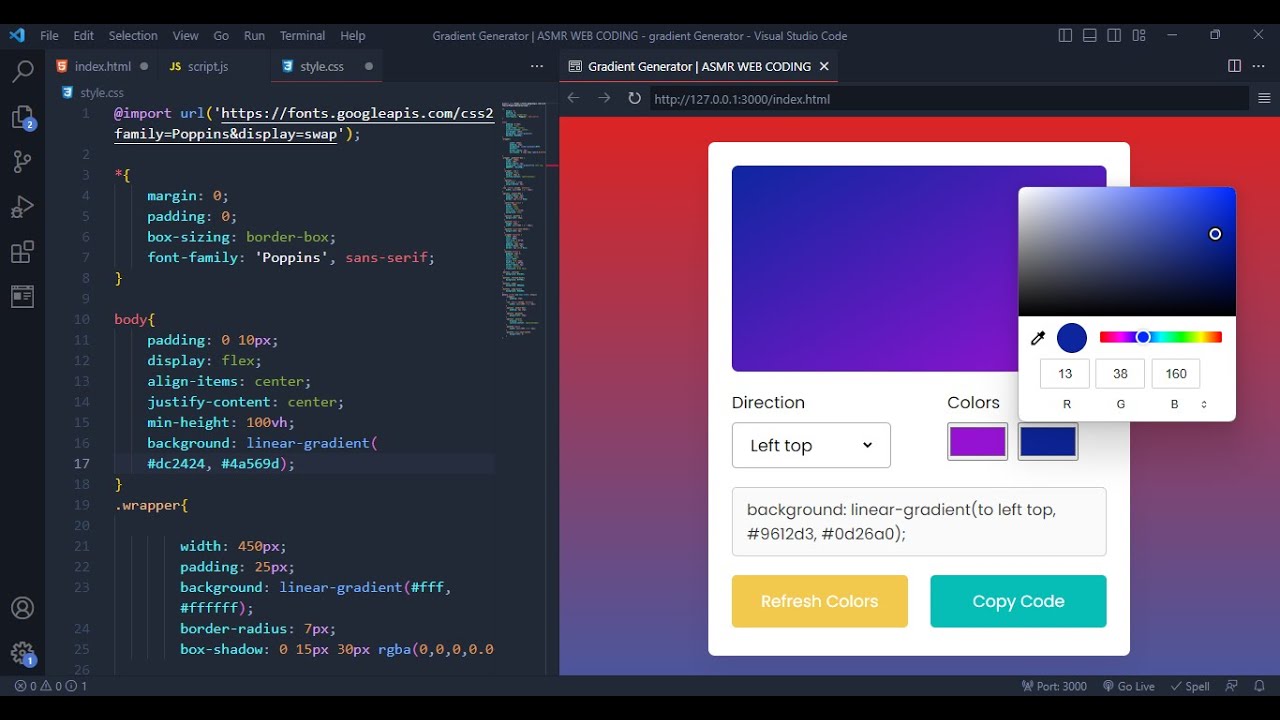Image resolution: width=1280 pixels, height=720 pixels.
Task: Click the Copy Code button
Action: point(1018,601)
